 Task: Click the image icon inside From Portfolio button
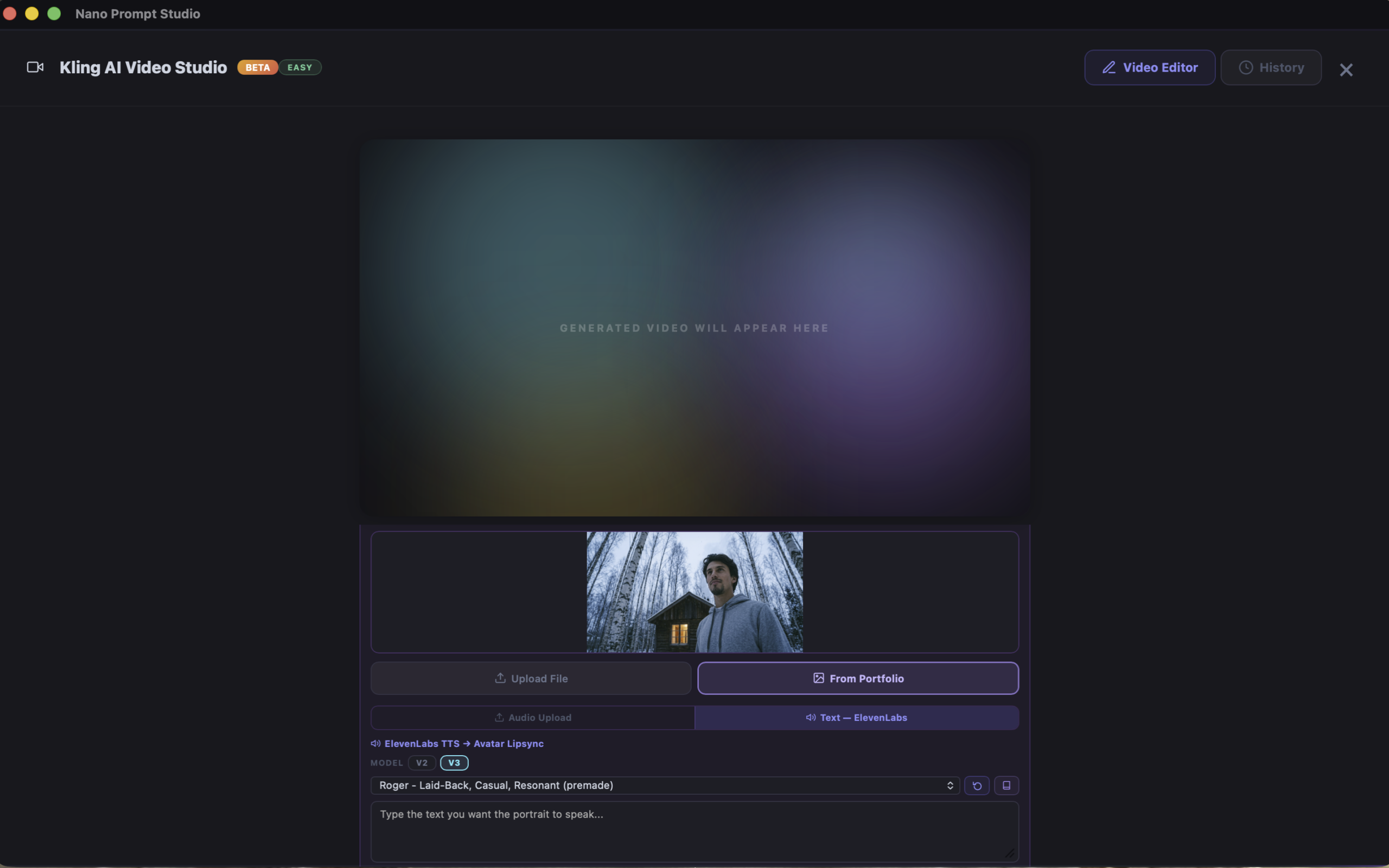[818, 678]
